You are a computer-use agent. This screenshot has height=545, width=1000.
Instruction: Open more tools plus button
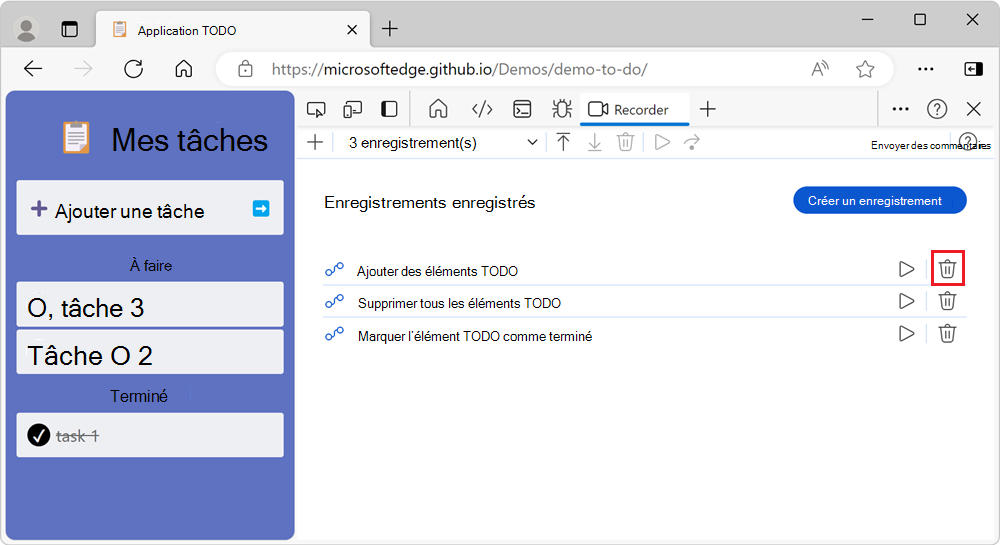(x=707, y=109)
